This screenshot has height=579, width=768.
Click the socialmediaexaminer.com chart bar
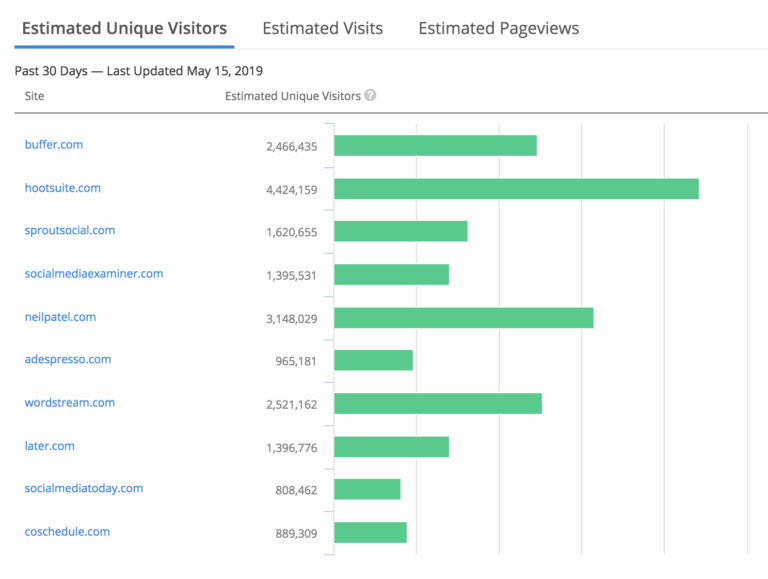[x=391, y=274]
